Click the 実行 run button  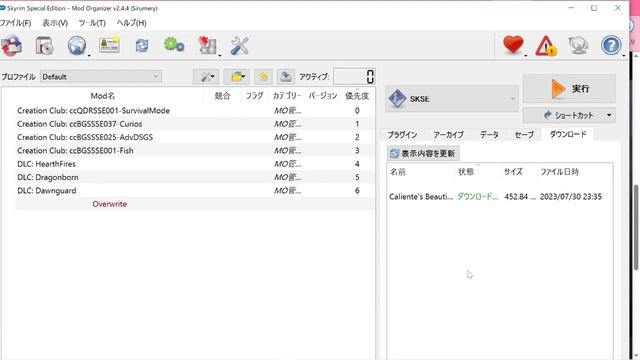(x=569, y=89)
